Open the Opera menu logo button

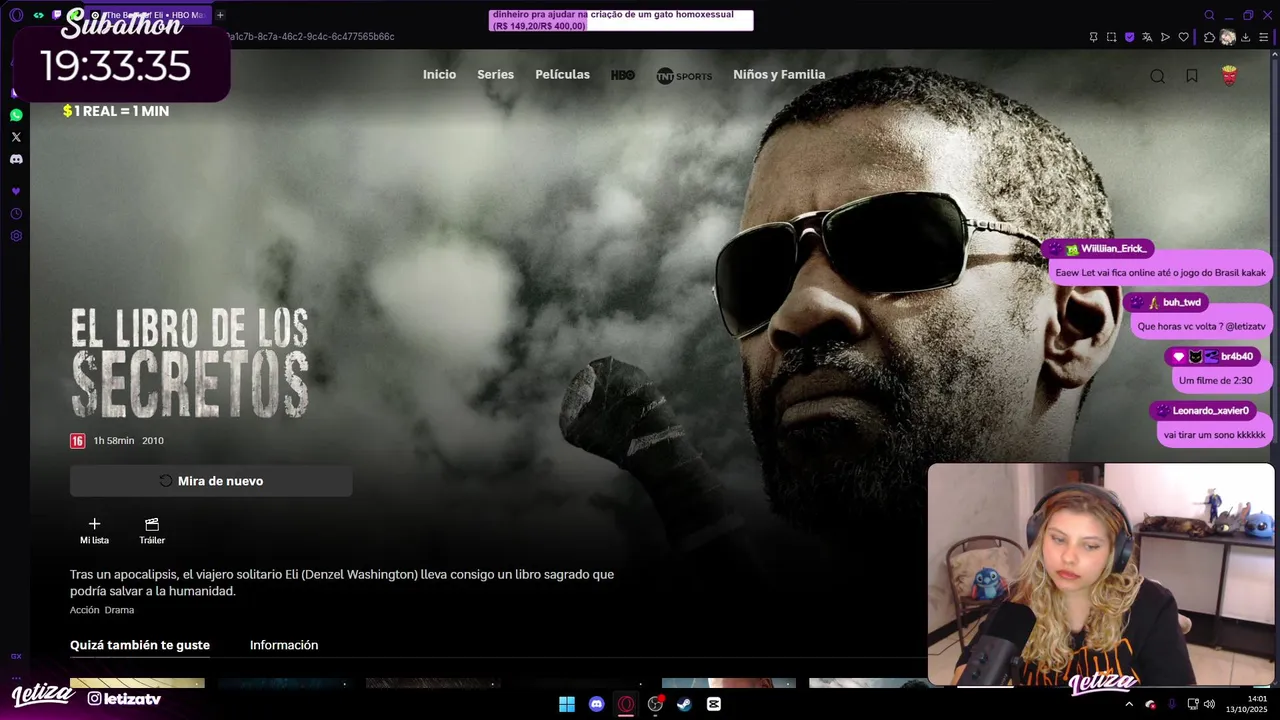(x=16, y=15)
